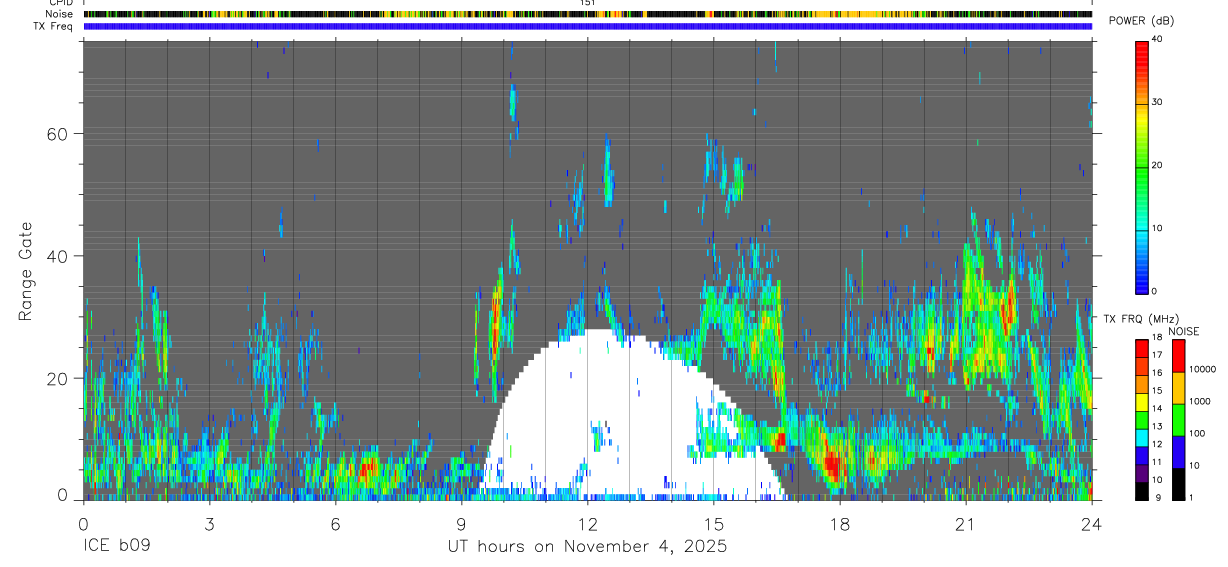Click the TX FRQ (MHz) legend title
The image size is (1228, 567).
pos(1138,319)
